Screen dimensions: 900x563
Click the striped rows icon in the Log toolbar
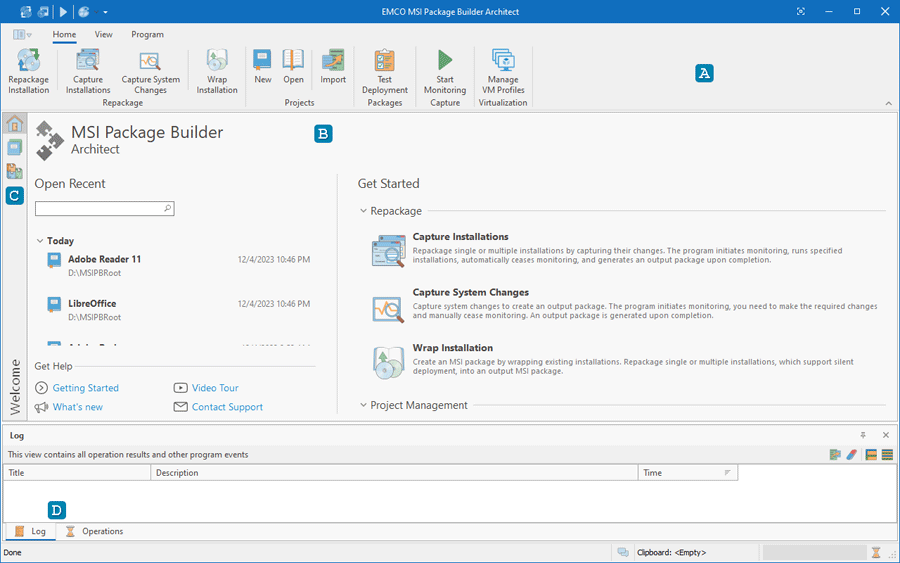pyautogui.click(x=887, y=455)
